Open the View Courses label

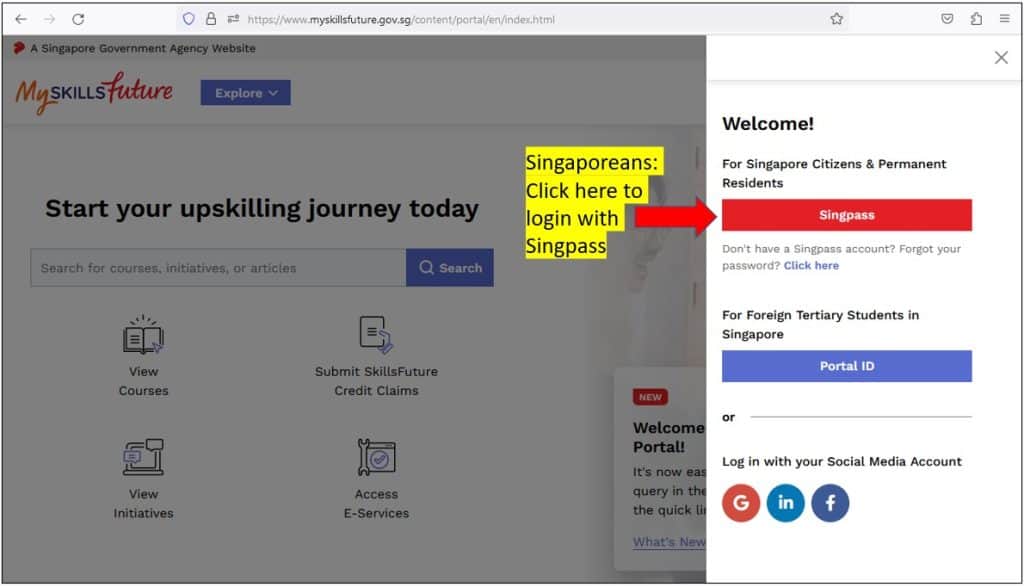pyautogui.click(x=144, y=381)
